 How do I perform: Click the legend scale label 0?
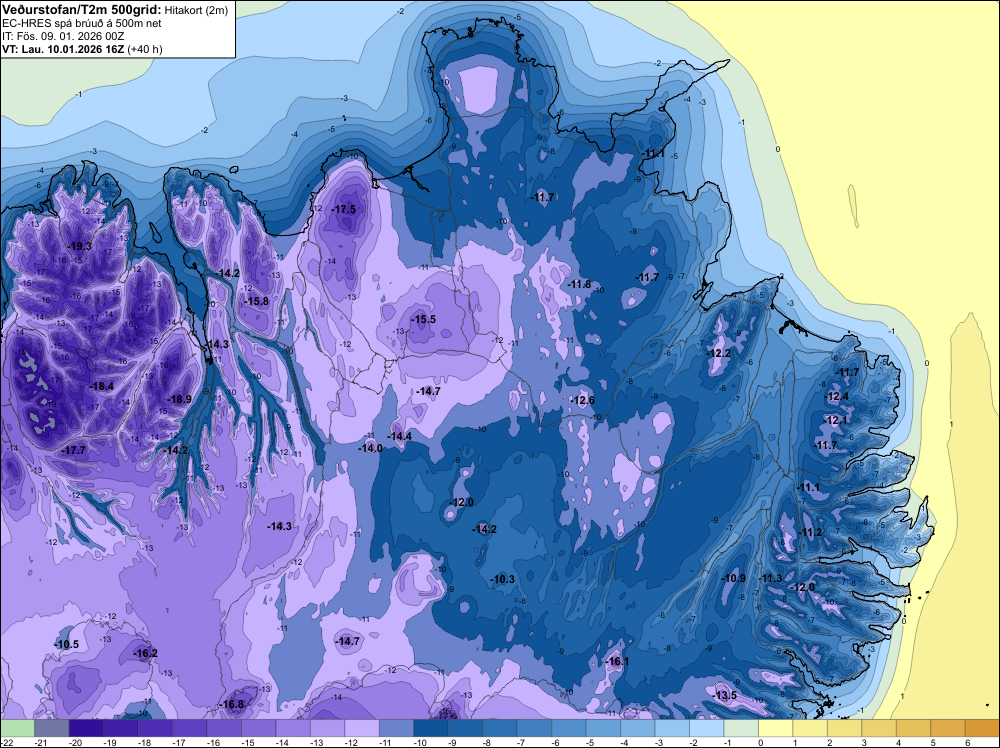(x=761, y=742)
